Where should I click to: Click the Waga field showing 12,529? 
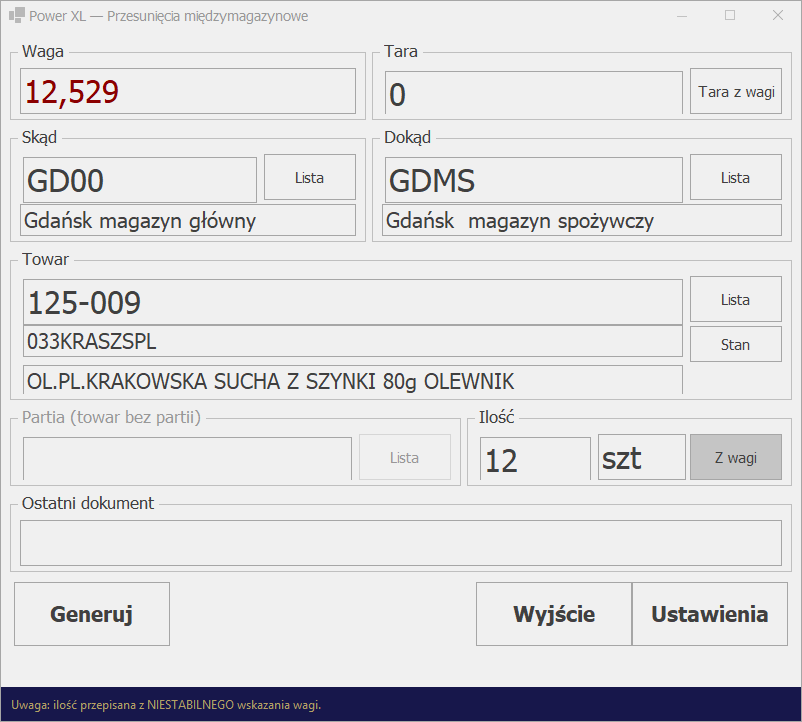188,91
